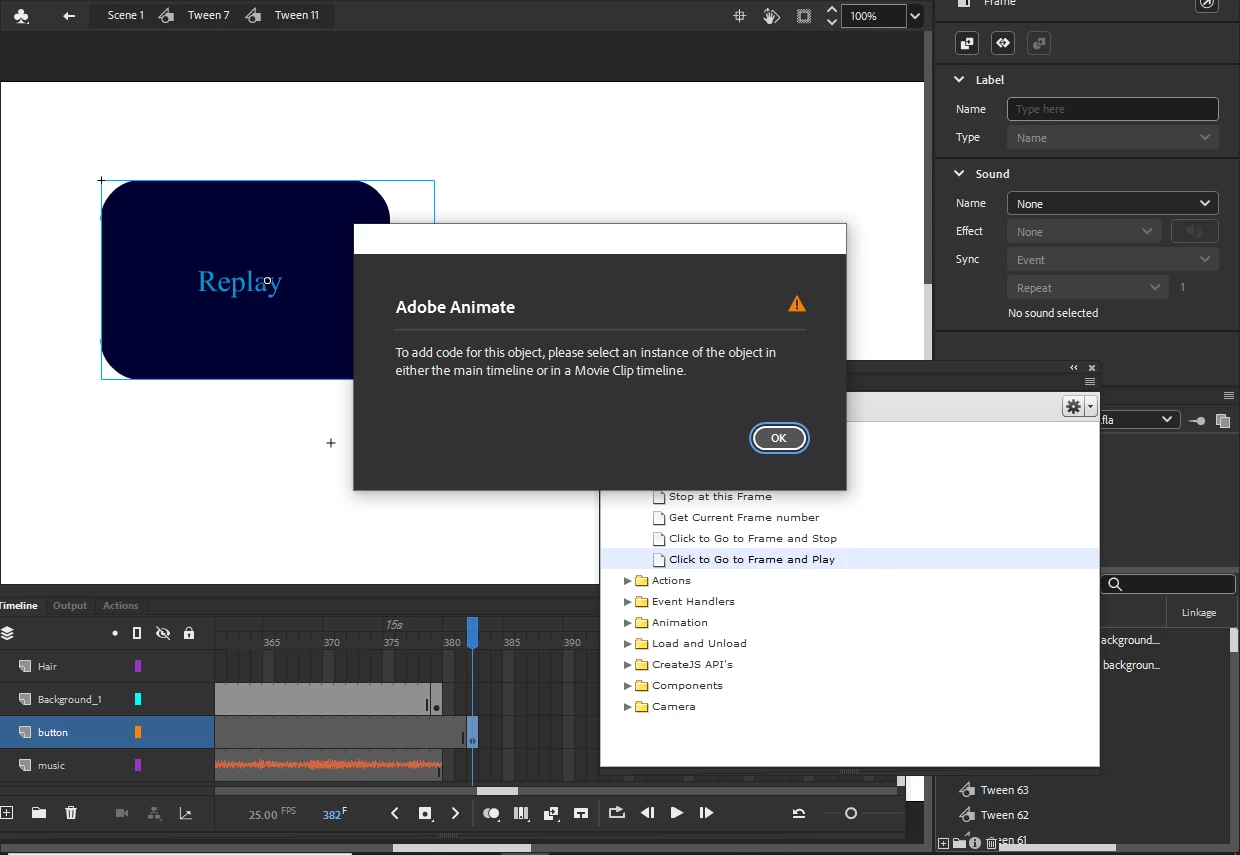Reset timeline zoom to default

(x=799, y=813)
